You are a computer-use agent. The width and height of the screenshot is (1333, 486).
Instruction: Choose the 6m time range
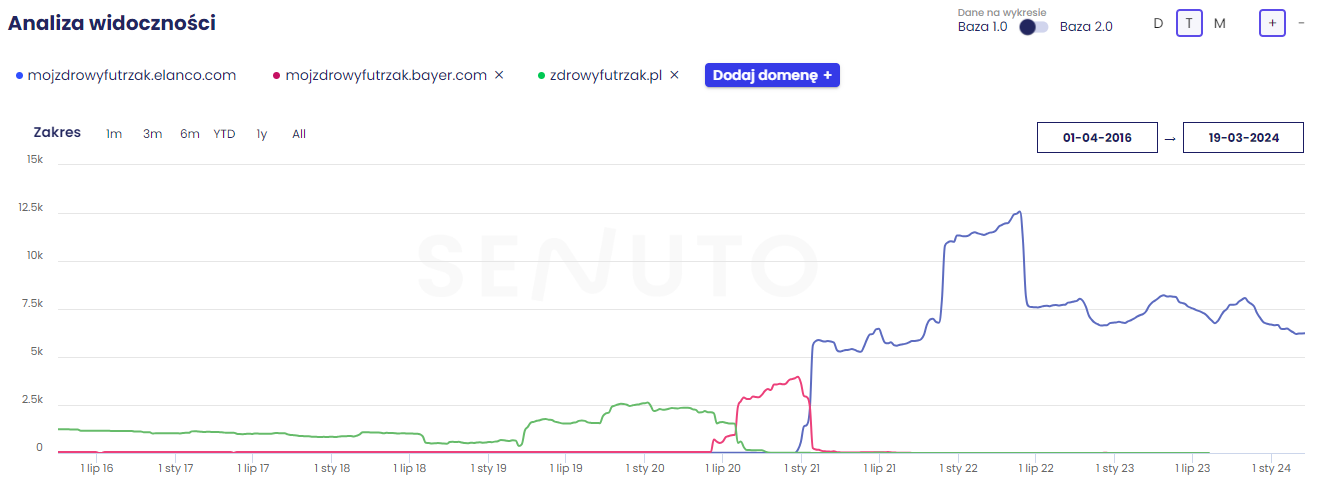190,134
